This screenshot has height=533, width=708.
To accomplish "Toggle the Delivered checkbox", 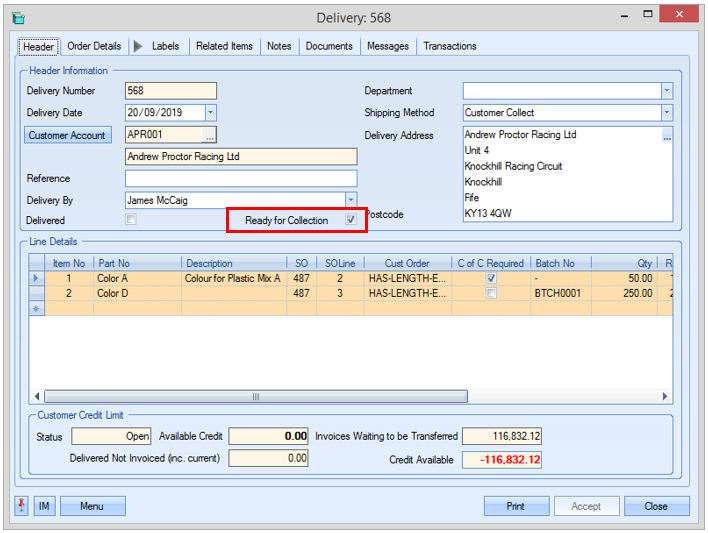I will [130, 220].
